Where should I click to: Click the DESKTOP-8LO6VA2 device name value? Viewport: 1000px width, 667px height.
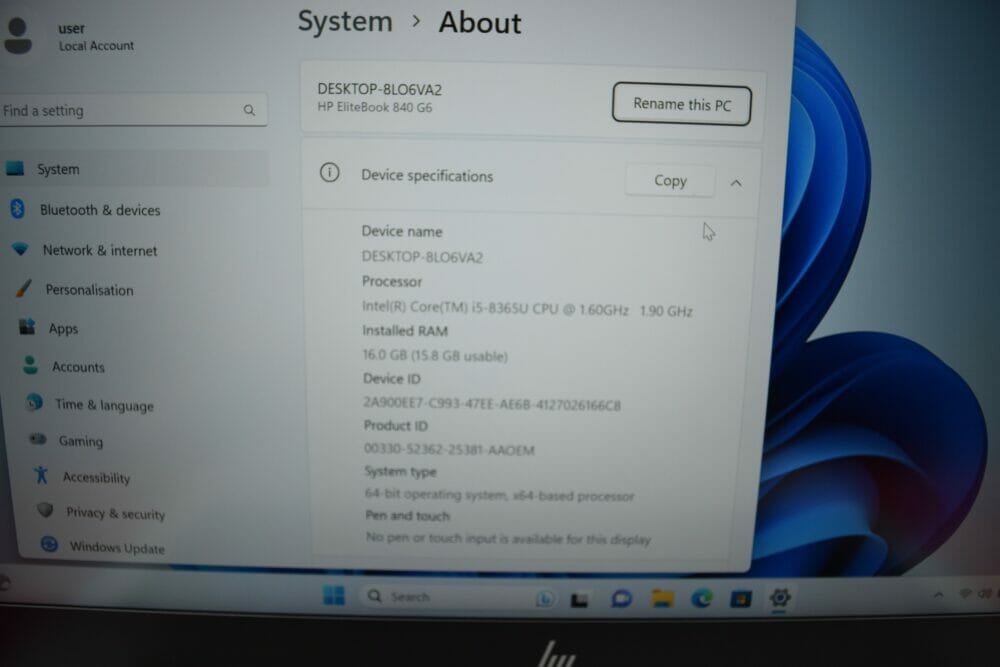click(422, 257)
